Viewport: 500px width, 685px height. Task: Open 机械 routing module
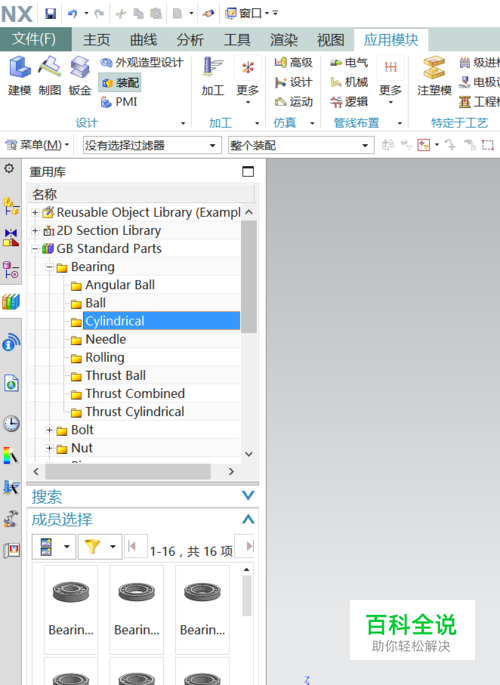(x=349, y=83)
